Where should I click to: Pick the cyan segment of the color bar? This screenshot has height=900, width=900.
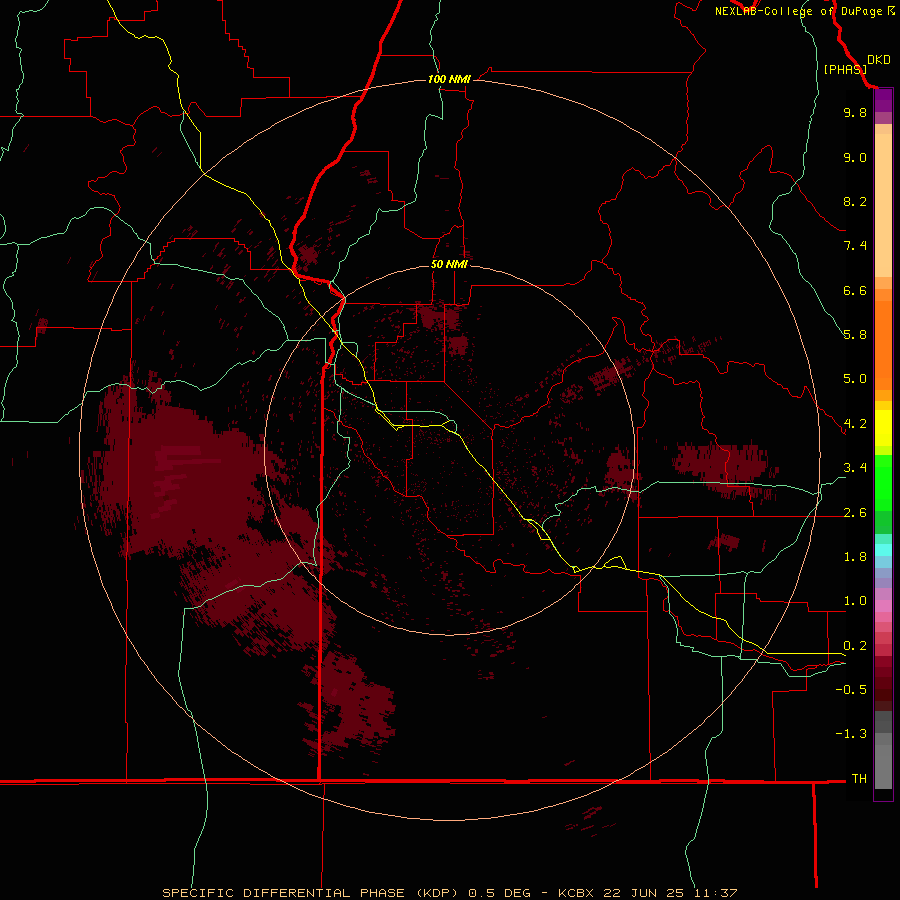pyautogui.click(x=883, y=549)
